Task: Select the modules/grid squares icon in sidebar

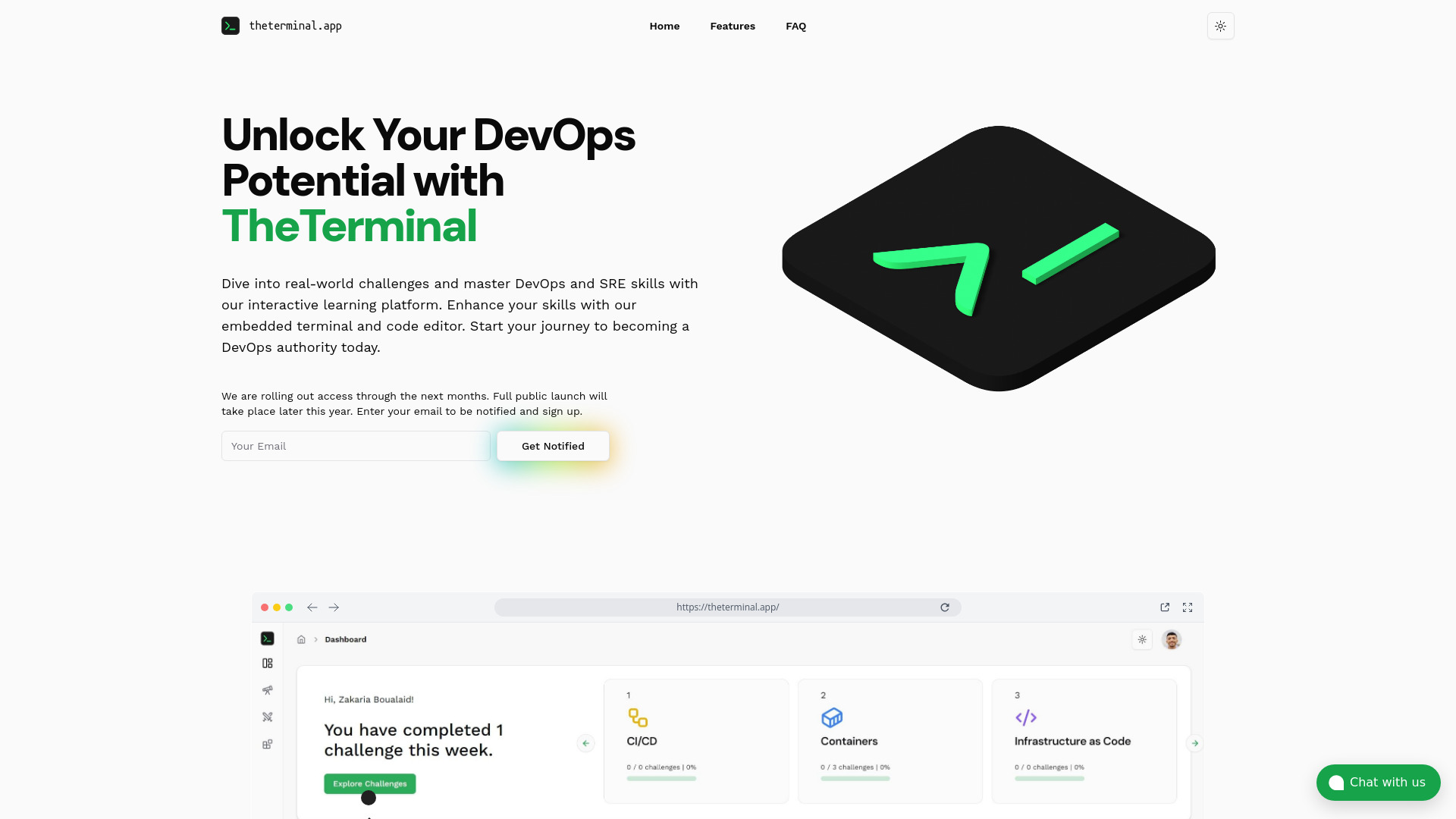Action: click(x=267, y=744)
